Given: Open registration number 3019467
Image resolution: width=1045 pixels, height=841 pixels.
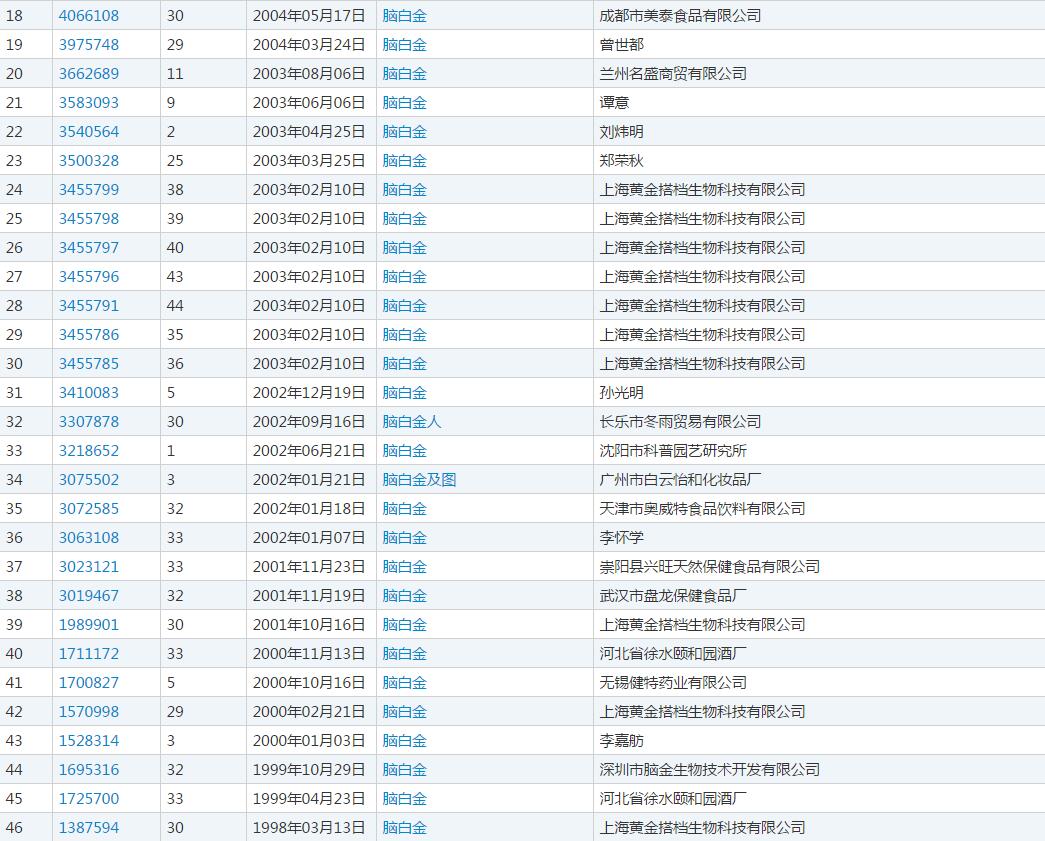Looking at the screenshot, I should (89, 595).
